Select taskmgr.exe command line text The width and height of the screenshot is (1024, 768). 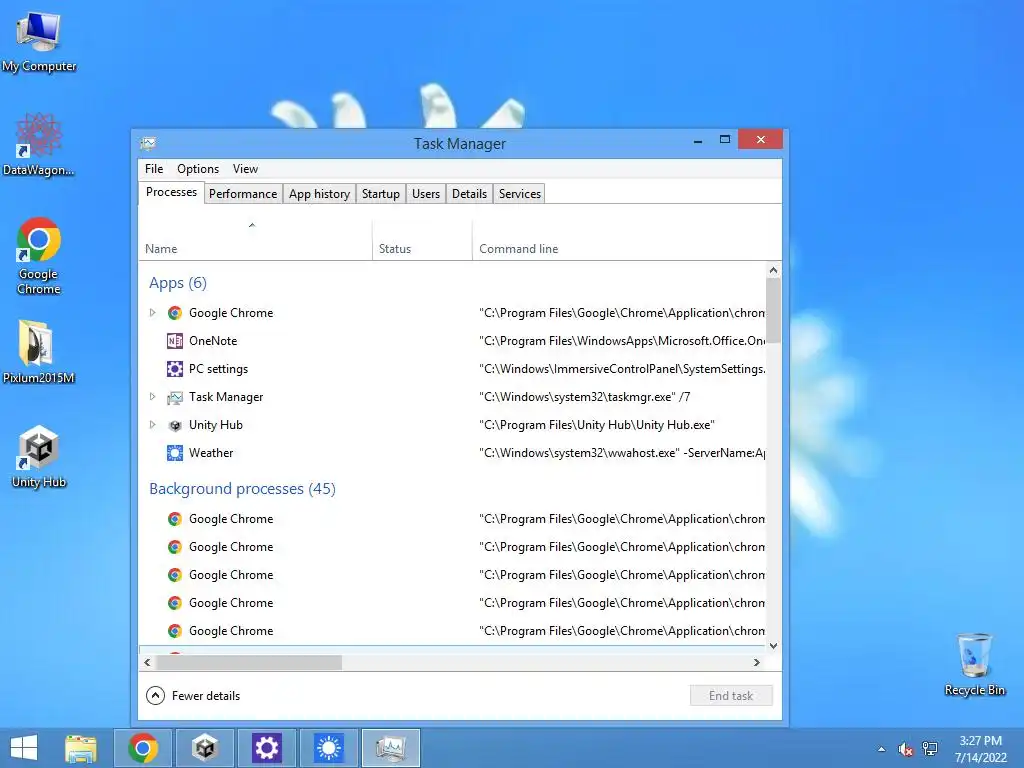(584, 396)
